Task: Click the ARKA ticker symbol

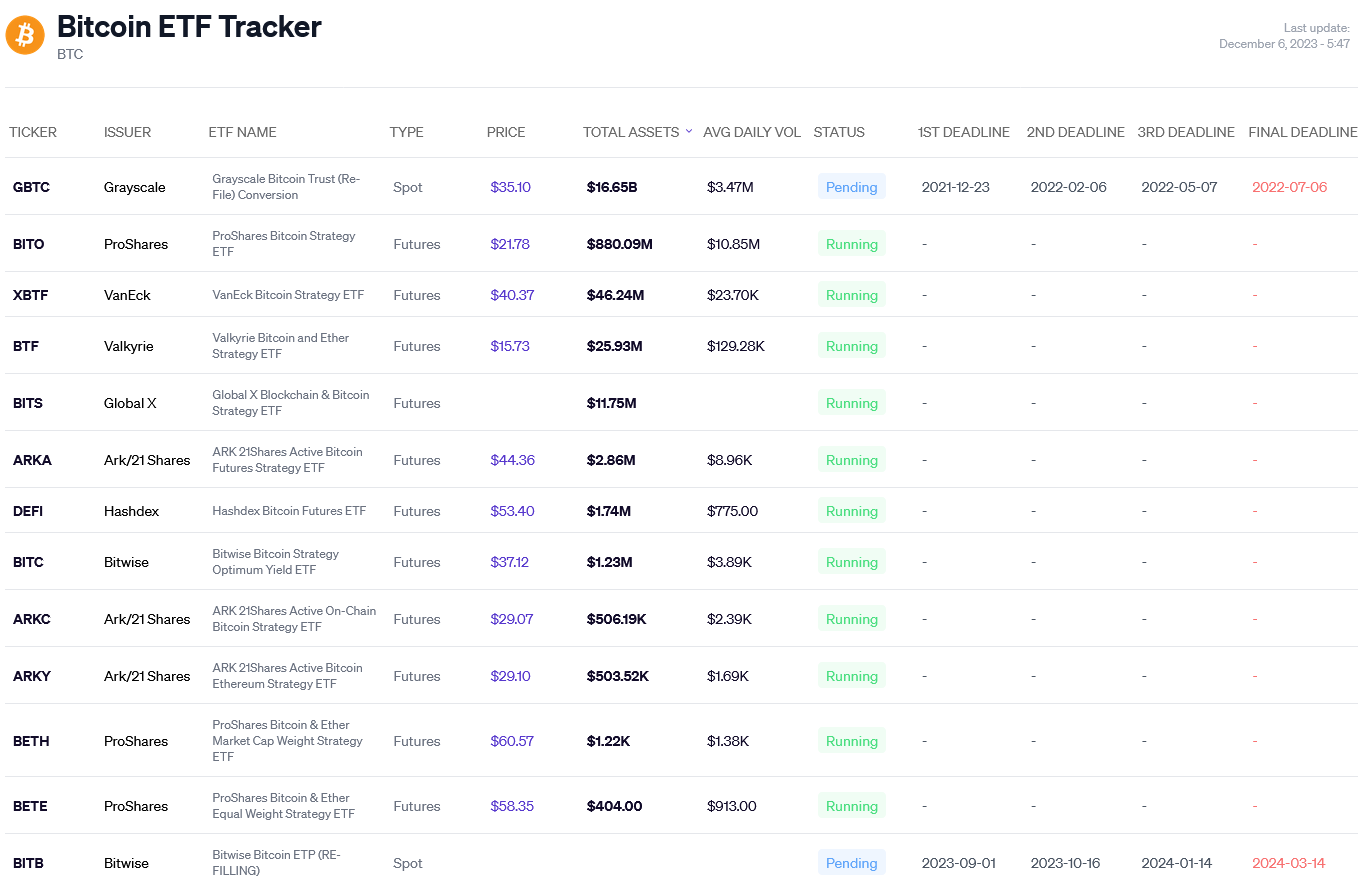Action: (32, 460)
